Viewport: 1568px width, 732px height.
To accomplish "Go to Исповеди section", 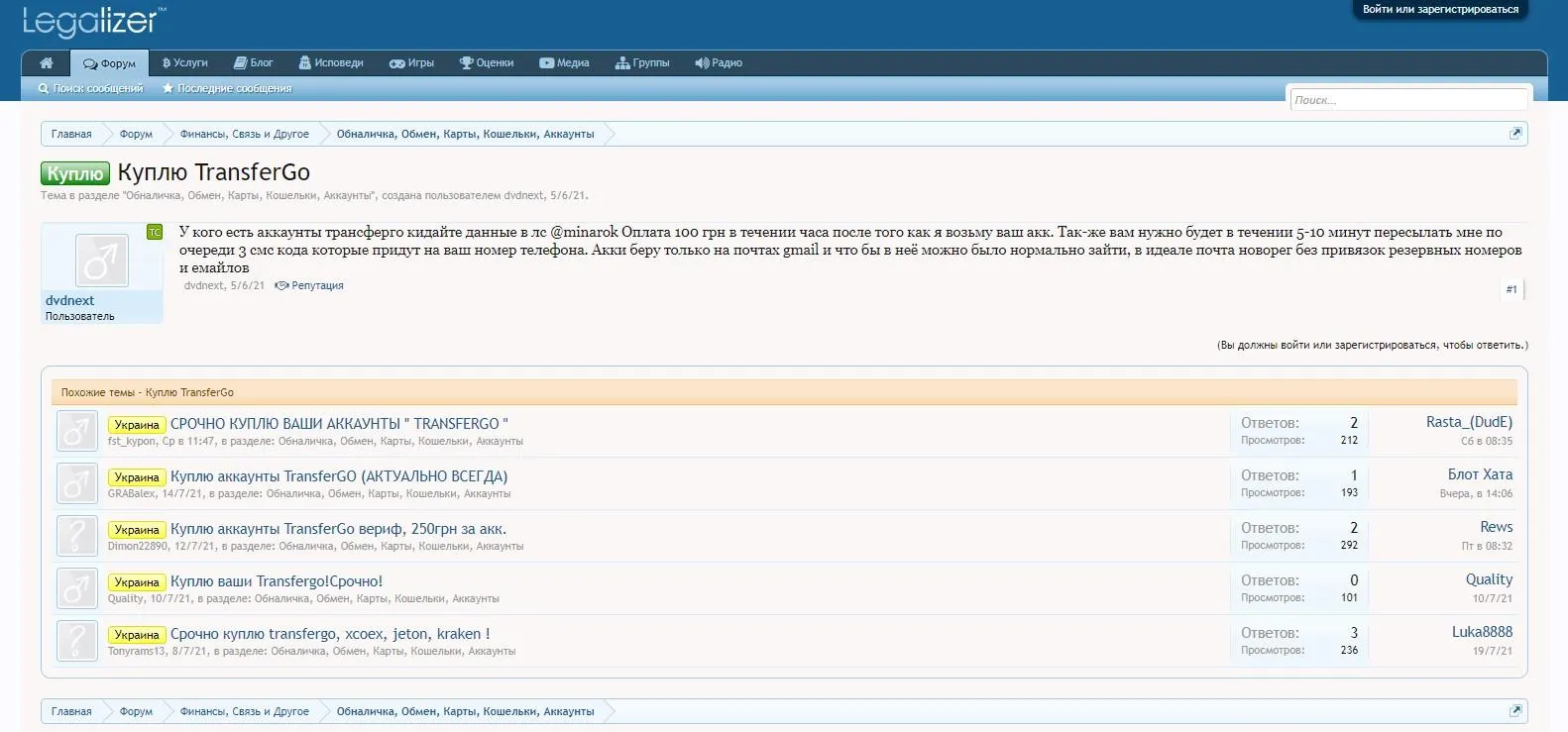I will 331,63.
